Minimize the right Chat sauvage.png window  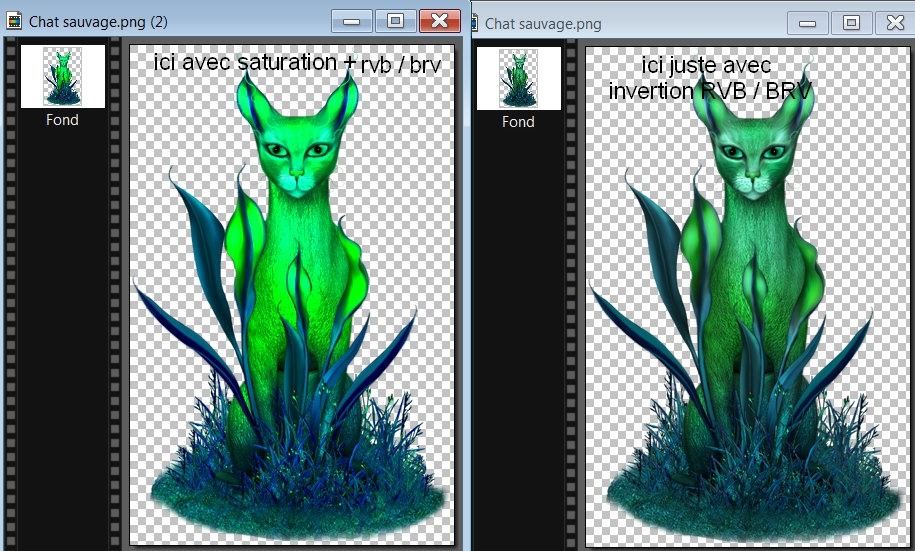pos(807,23)
